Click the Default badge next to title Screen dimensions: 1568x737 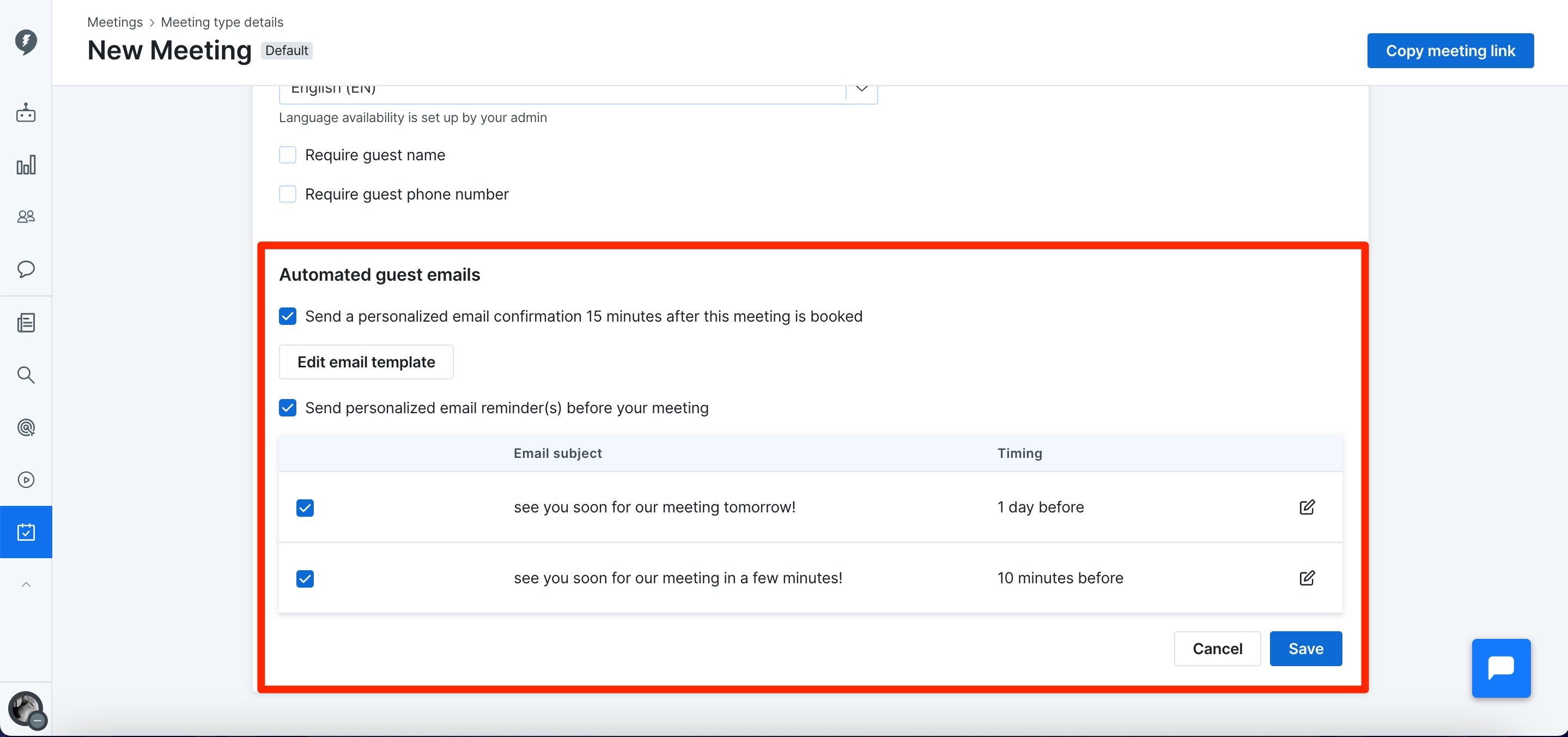click(x=286, y=51)
